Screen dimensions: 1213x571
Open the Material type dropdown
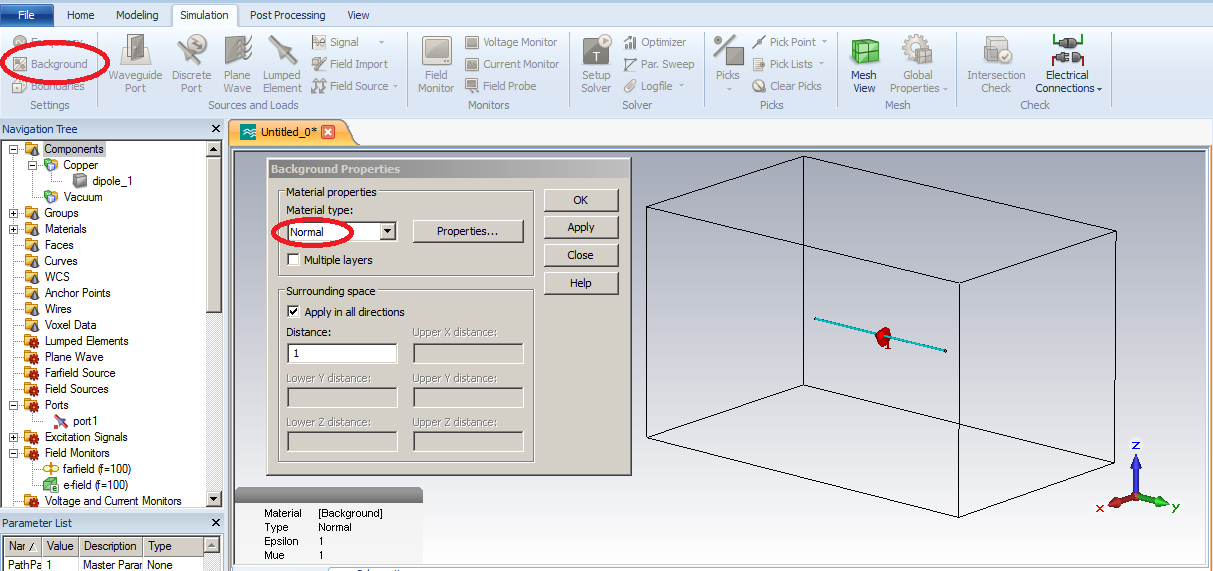click(x=388, y=232)
